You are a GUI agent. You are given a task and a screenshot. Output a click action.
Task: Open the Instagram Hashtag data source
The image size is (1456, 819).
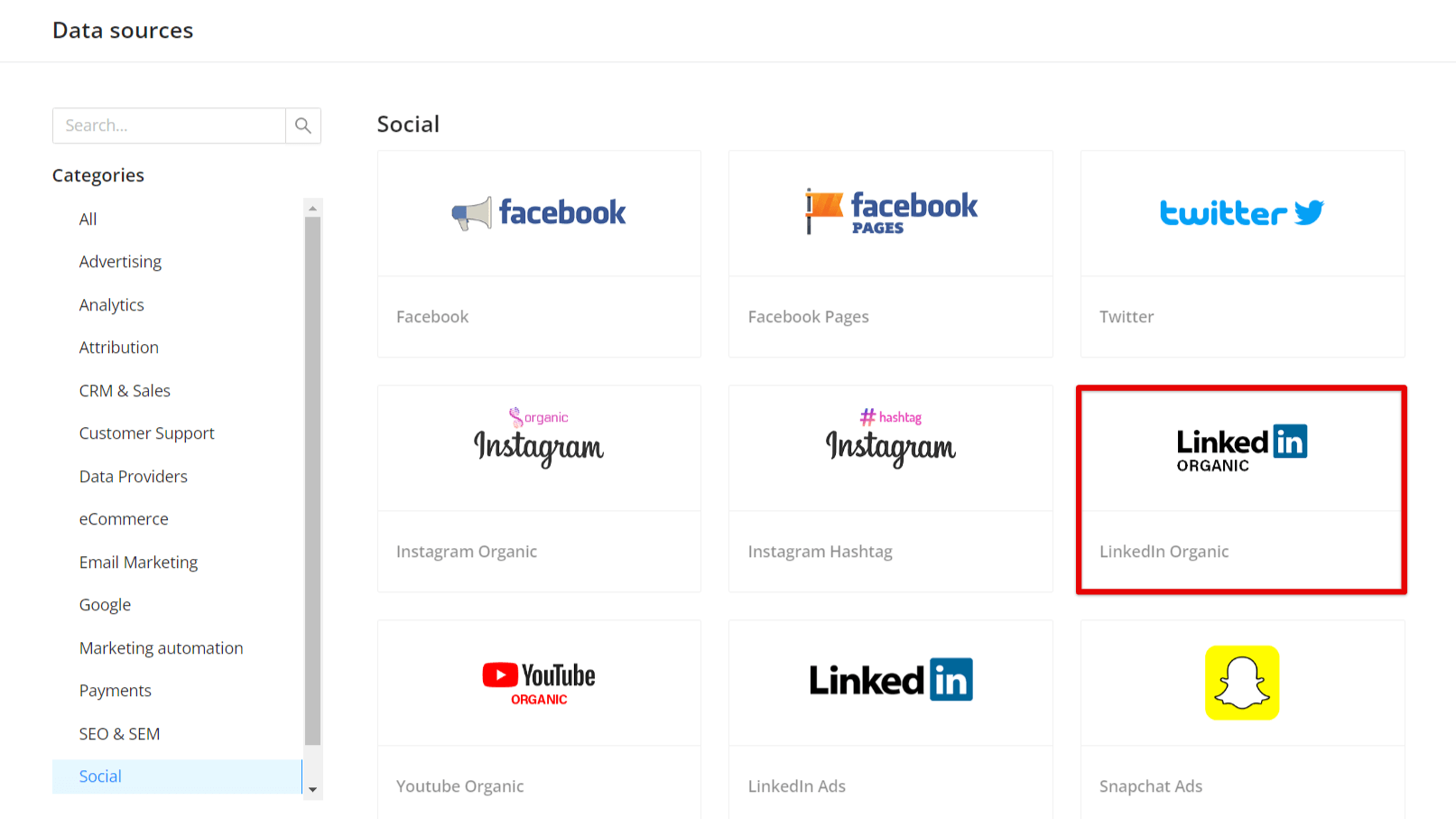coord(890,488)
